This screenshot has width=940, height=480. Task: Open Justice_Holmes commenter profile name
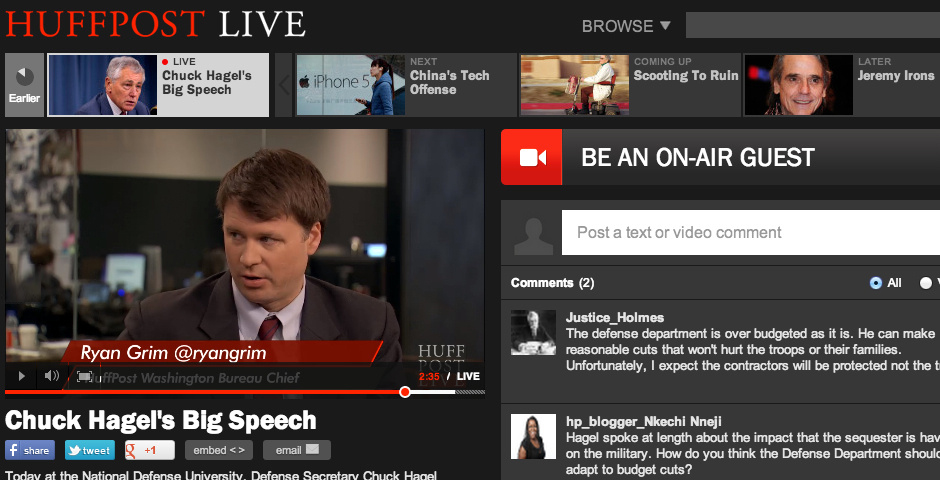click(x=615, y=318)
